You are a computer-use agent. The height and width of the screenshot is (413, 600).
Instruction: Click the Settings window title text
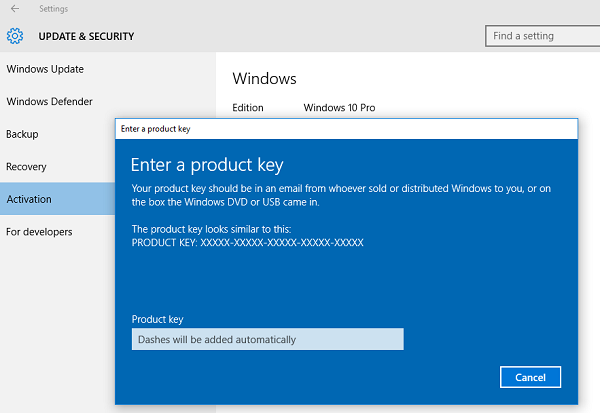tap(54, 9)
